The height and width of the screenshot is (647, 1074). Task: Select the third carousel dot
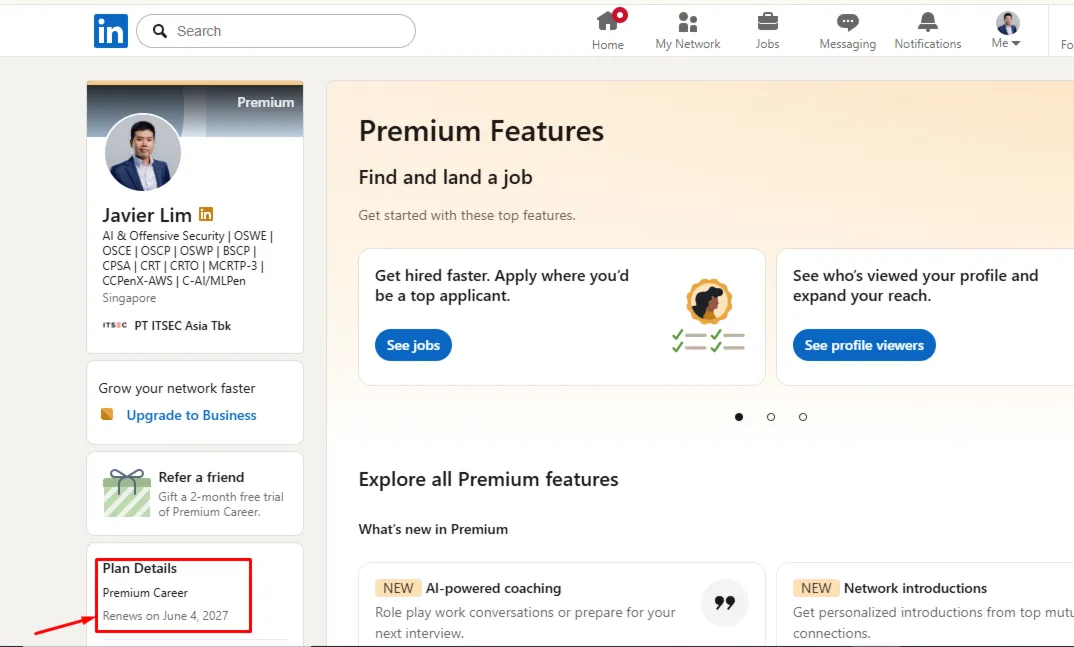803,417
